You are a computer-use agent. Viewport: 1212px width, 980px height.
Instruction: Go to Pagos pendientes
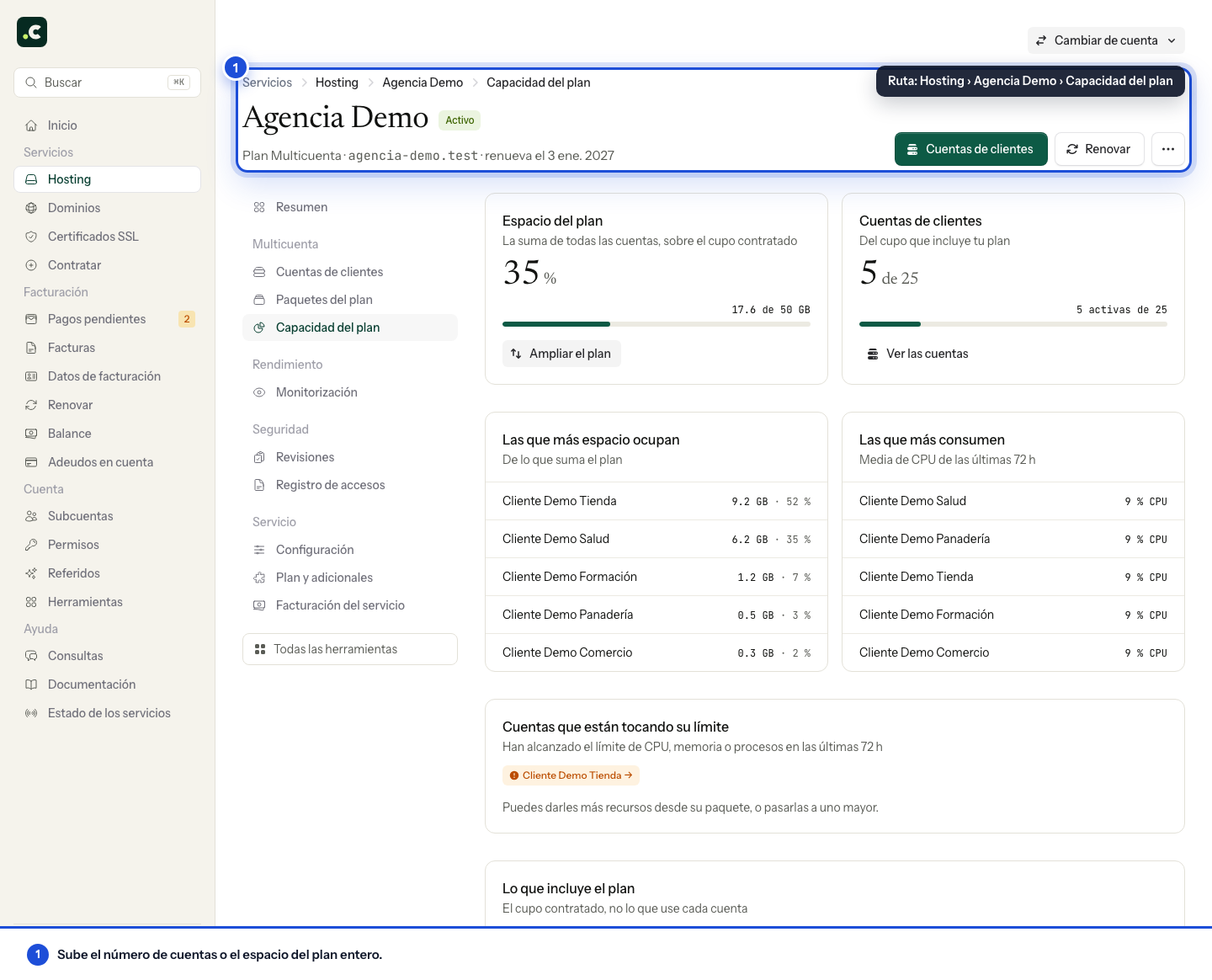pyautogui.click(x=107, y=319)
